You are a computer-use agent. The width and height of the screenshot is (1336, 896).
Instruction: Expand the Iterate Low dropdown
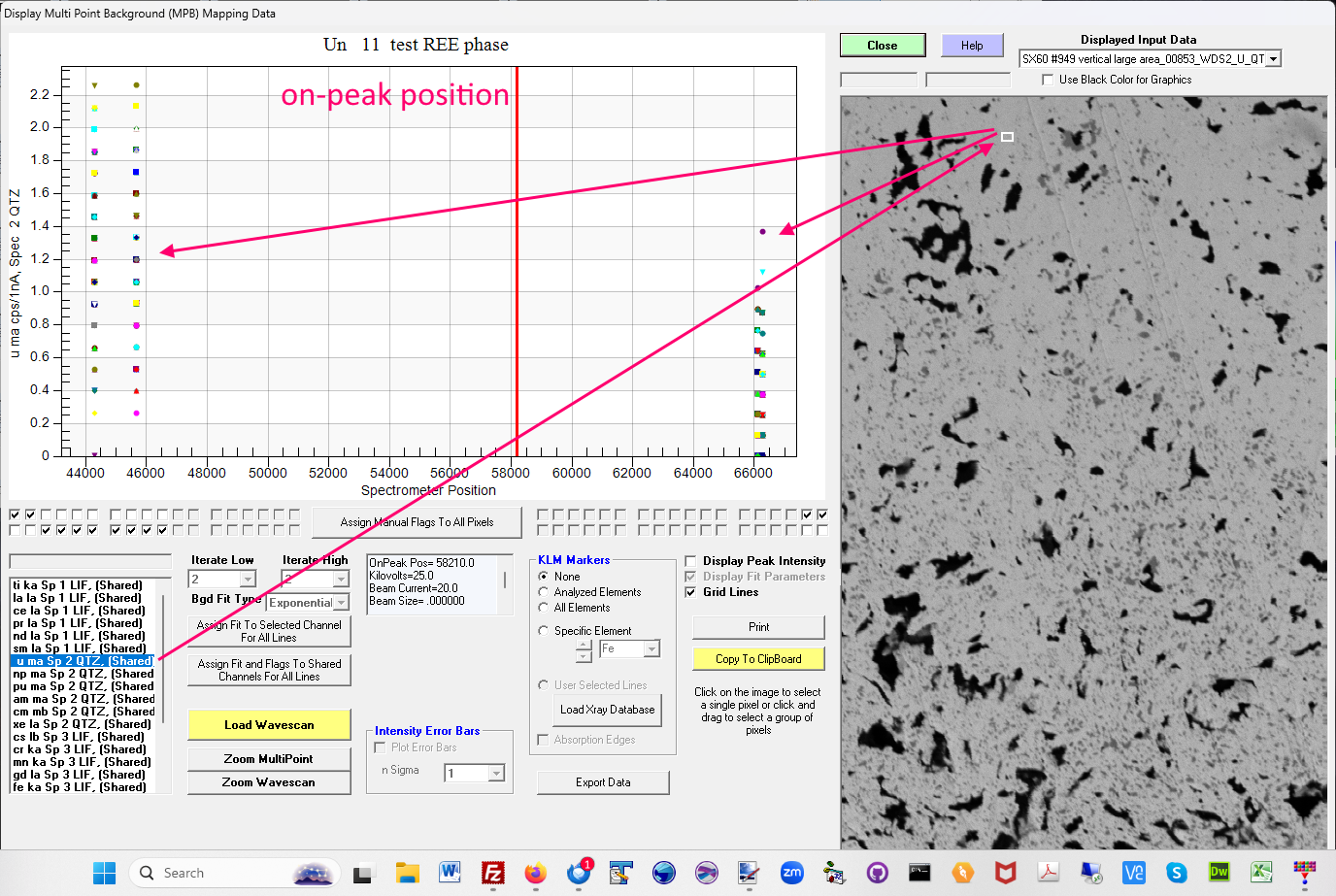[248, 580]
